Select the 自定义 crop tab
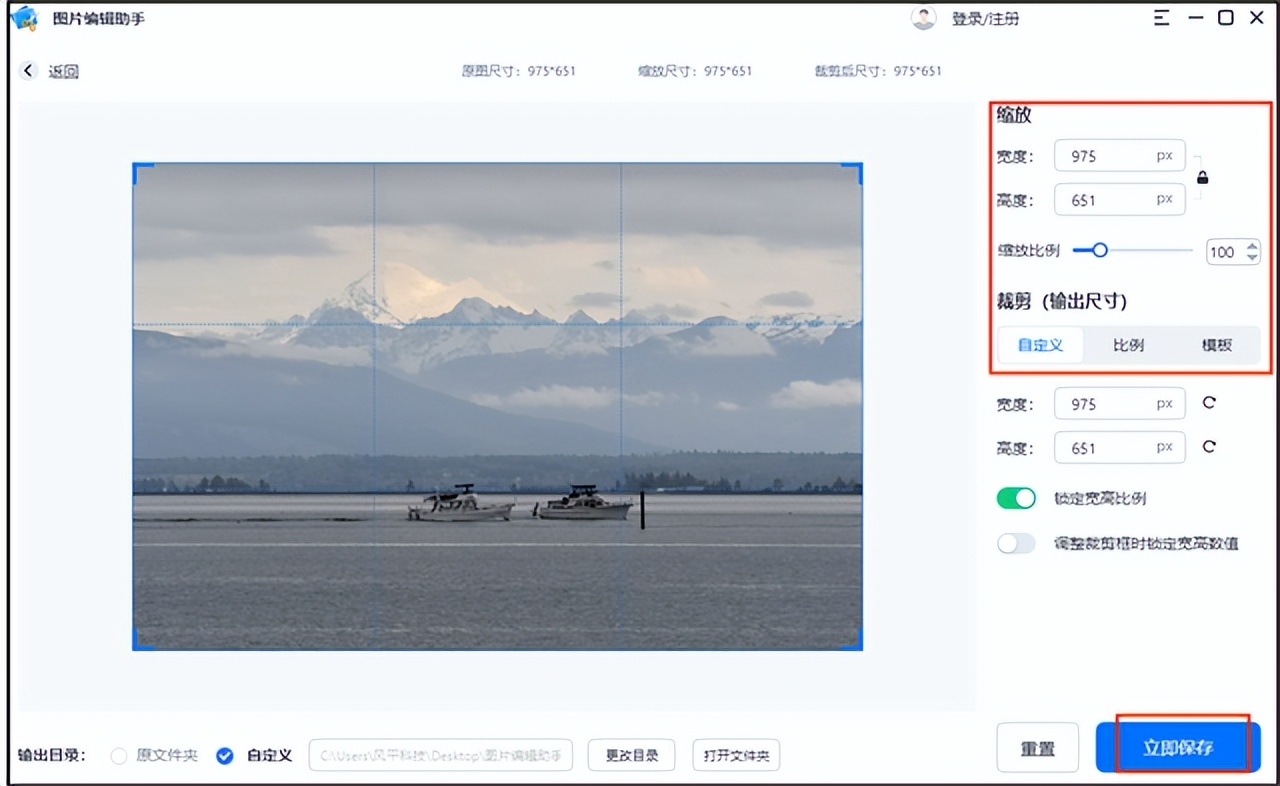Image resolution: width=1280 pixels, height=786 pixels. pos(1040,344)
